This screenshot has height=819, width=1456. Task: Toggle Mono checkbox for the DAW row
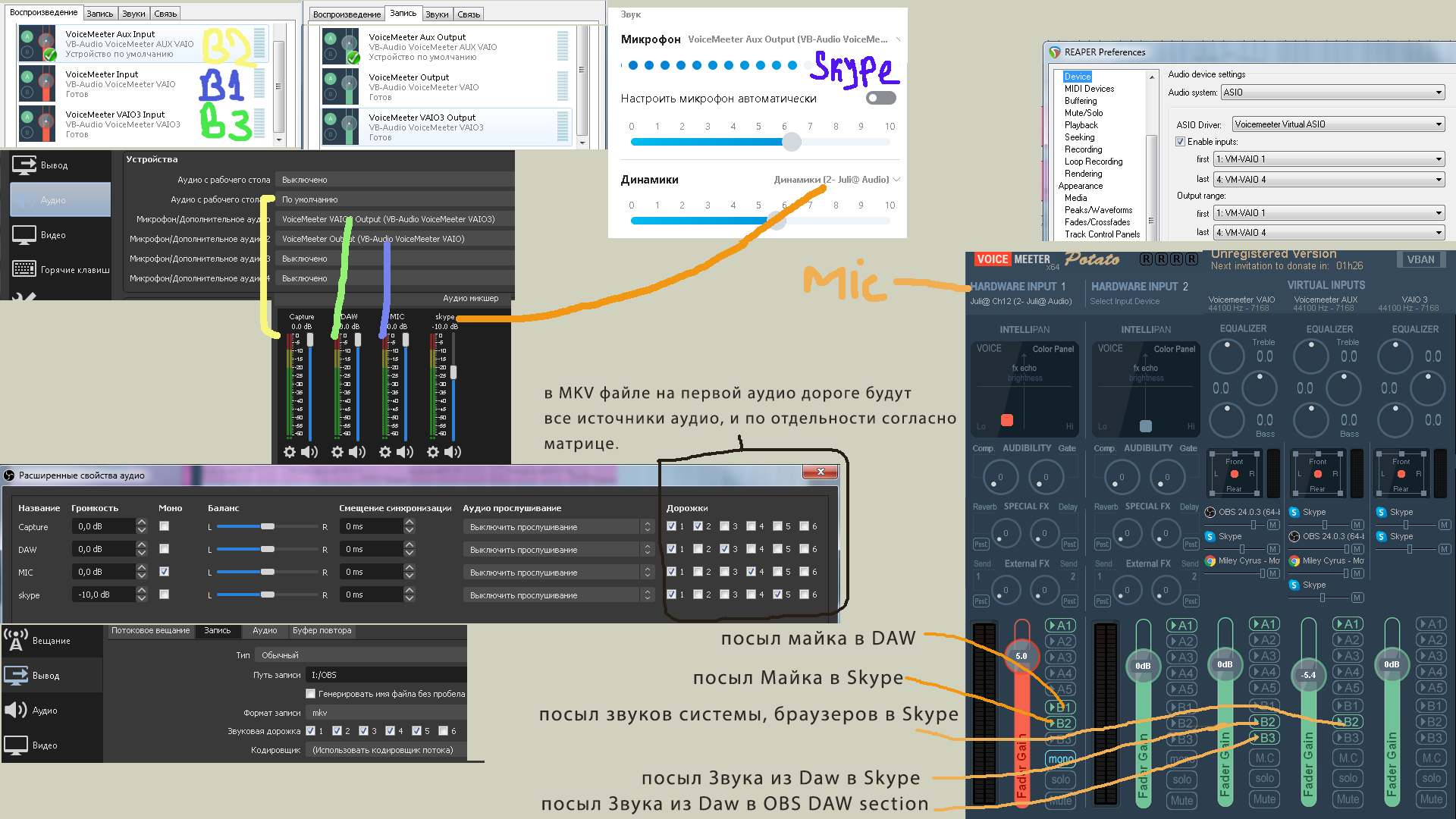pyautogui.click(x=164, y=549)
